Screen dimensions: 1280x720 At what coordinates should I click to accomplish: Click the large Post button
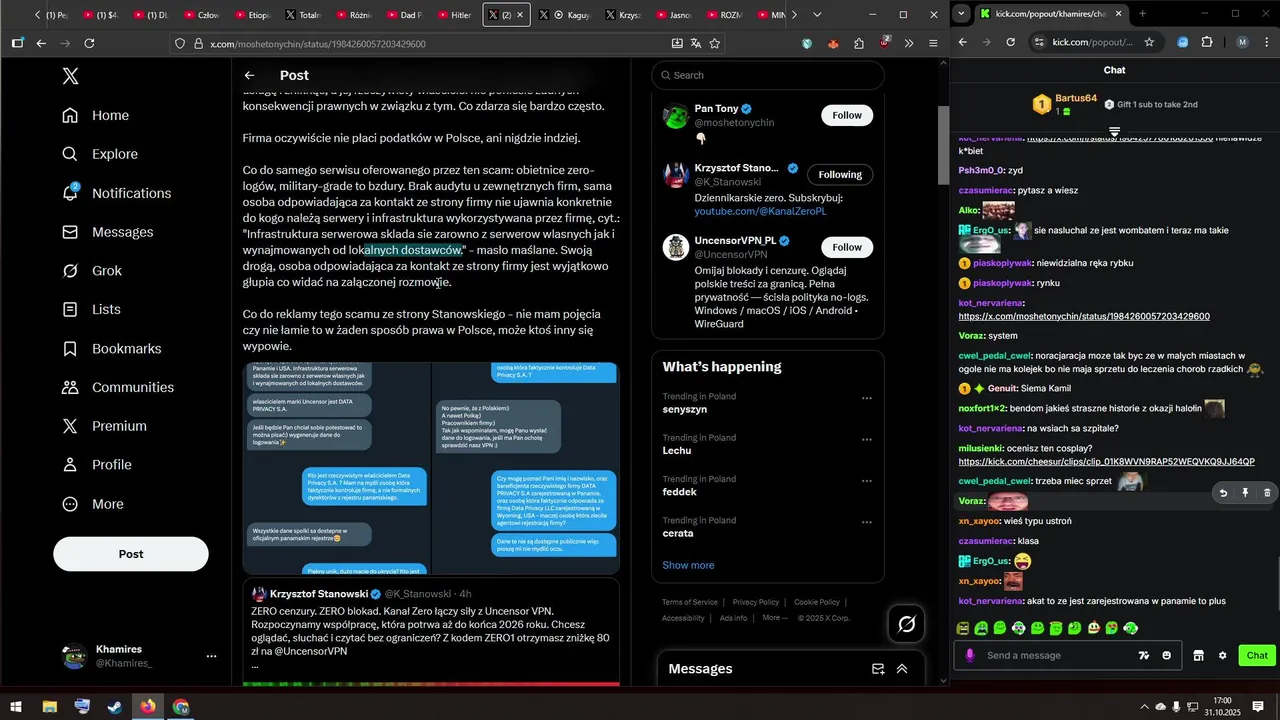coord(131,554)
